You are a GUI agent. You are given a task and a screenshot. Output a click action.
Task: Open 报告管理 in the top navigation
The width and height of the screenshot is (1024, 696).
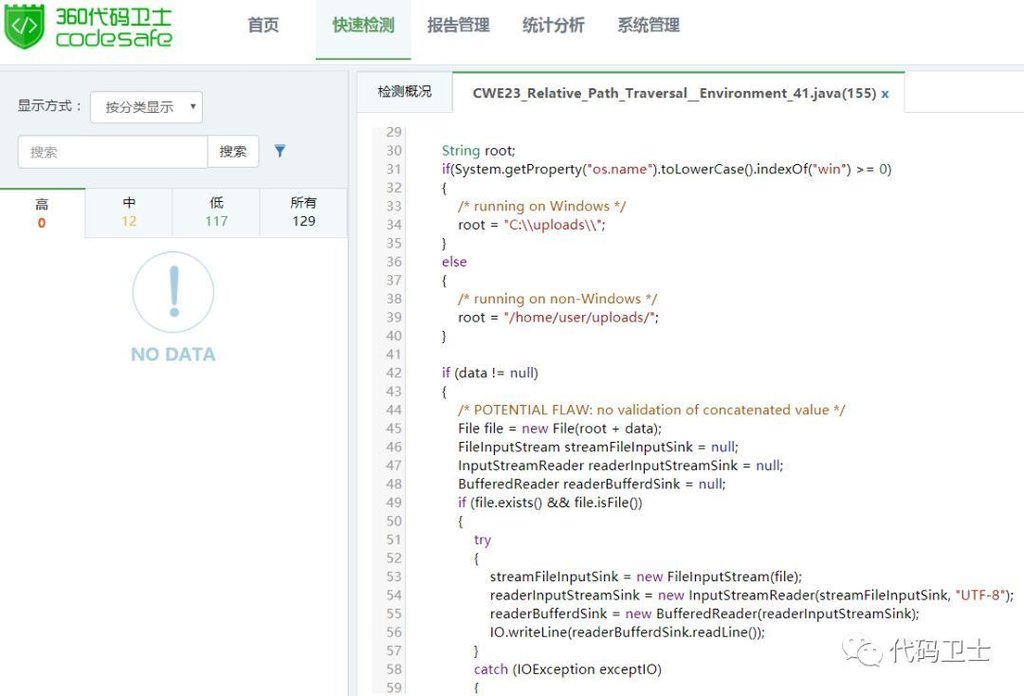coord(458,26)
